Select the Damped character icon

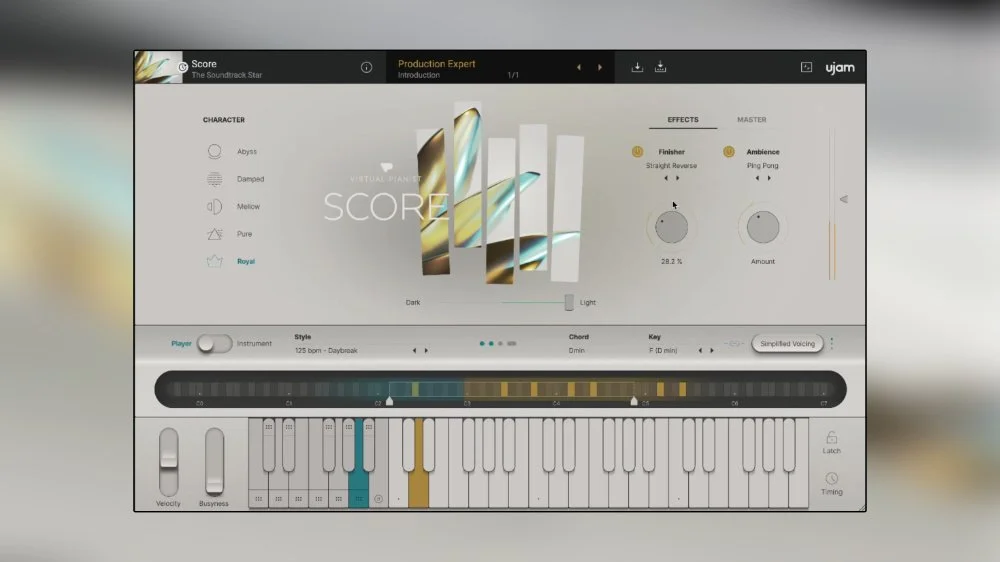pyautogui.click(x=214, y=179)
